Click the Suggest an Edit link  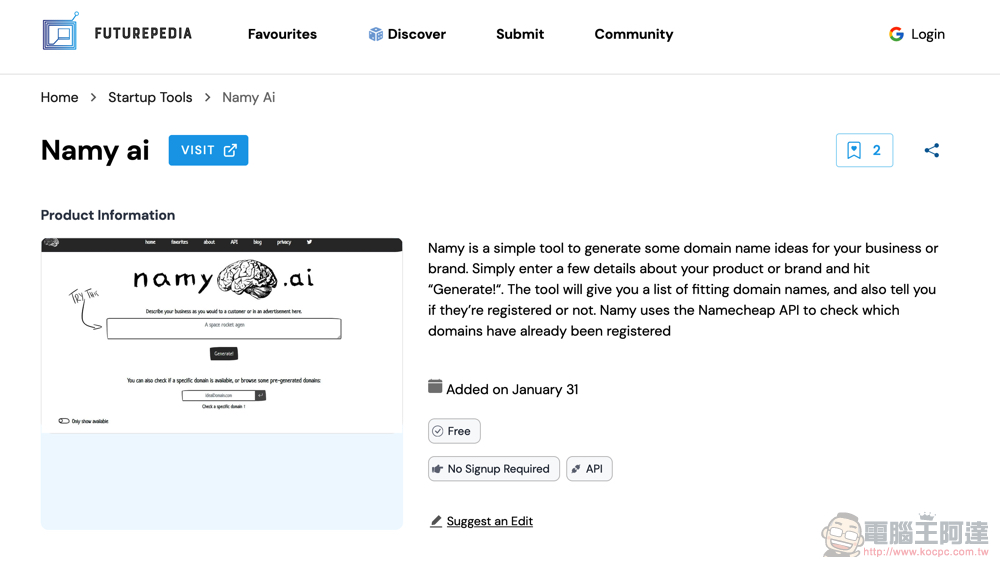490,521
